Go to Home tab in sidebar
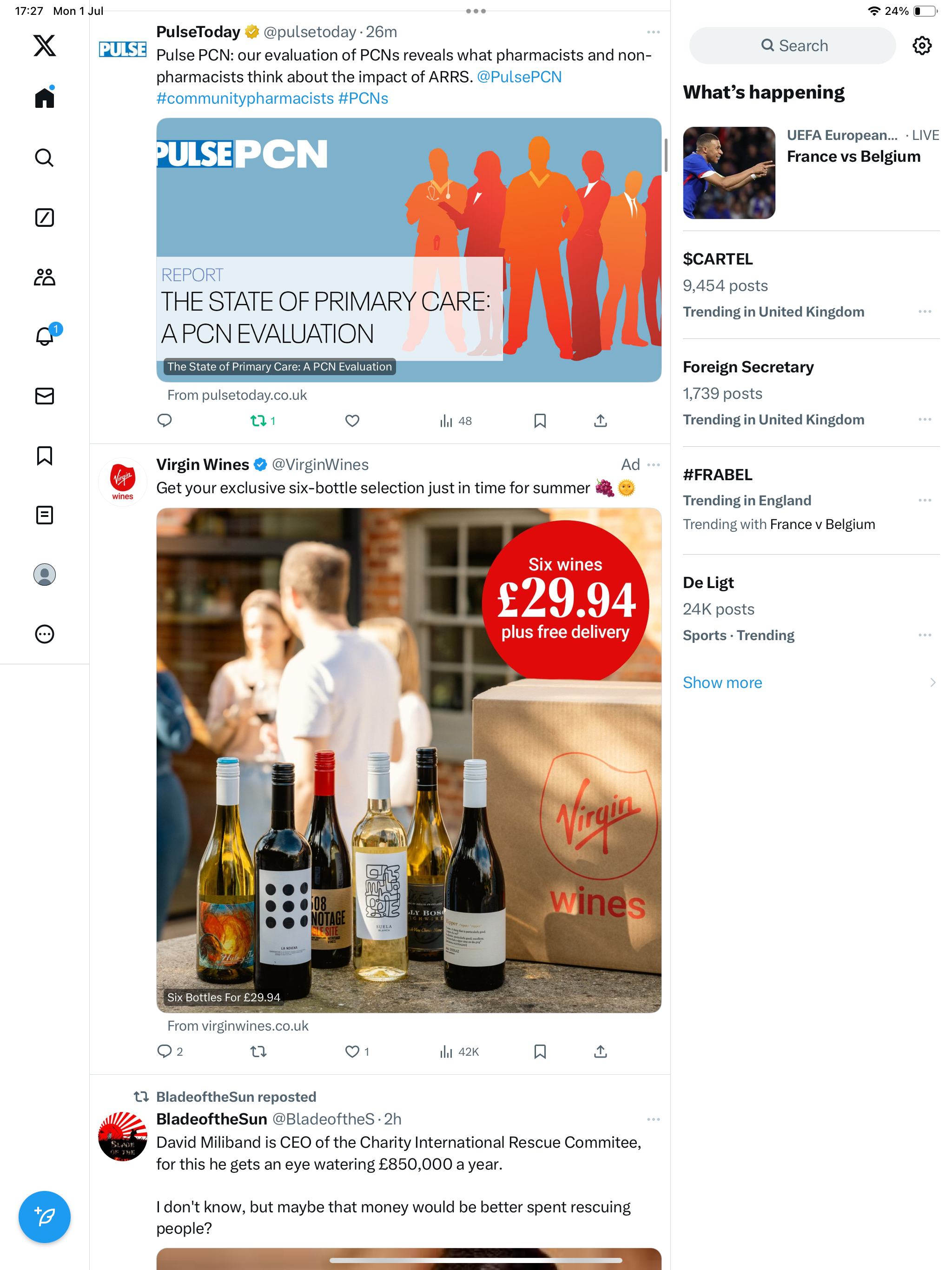This screenshot has width=952, height=1270. 44,97
